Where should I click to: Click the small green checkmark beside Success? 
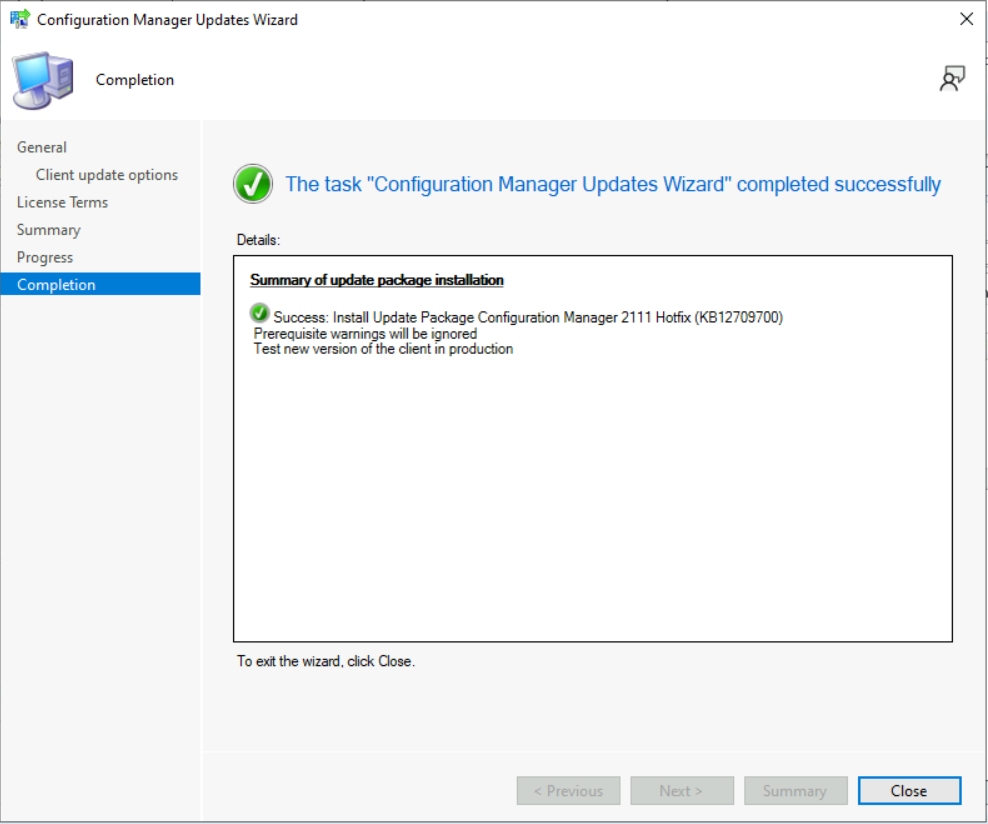[x=260, y=312]
